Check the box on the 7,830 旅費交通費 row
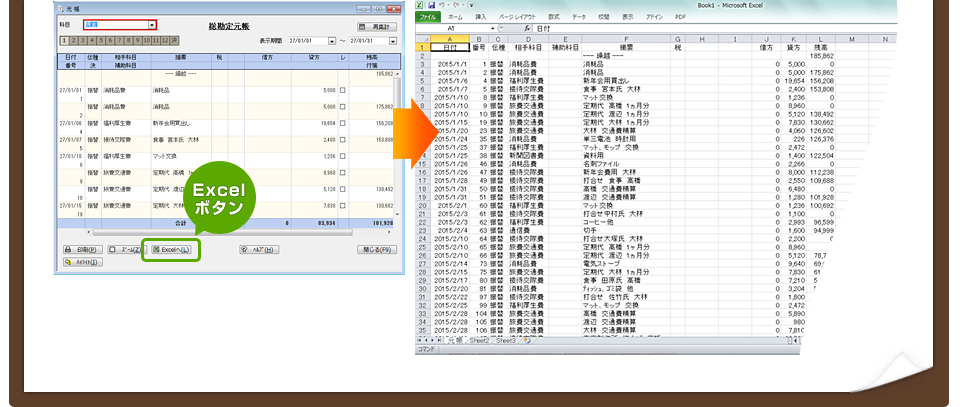Image resolution: width=960 pixels, height=407 pixels. pos(343,204)
